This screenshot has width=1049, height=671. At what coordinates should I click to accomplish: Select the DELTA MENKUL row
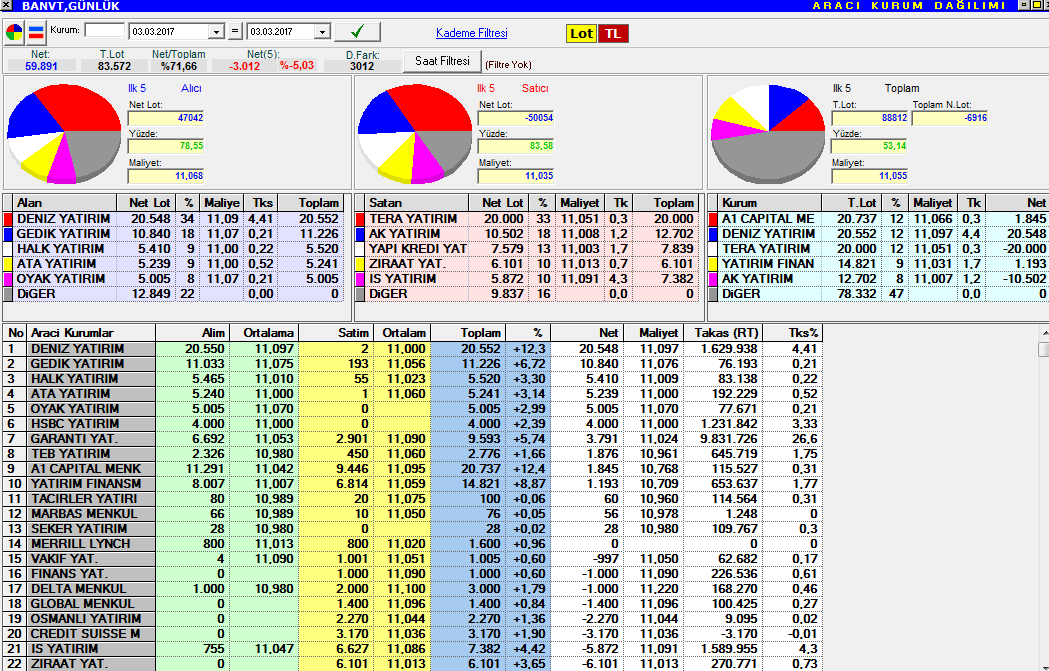click(x=413, y=589)
